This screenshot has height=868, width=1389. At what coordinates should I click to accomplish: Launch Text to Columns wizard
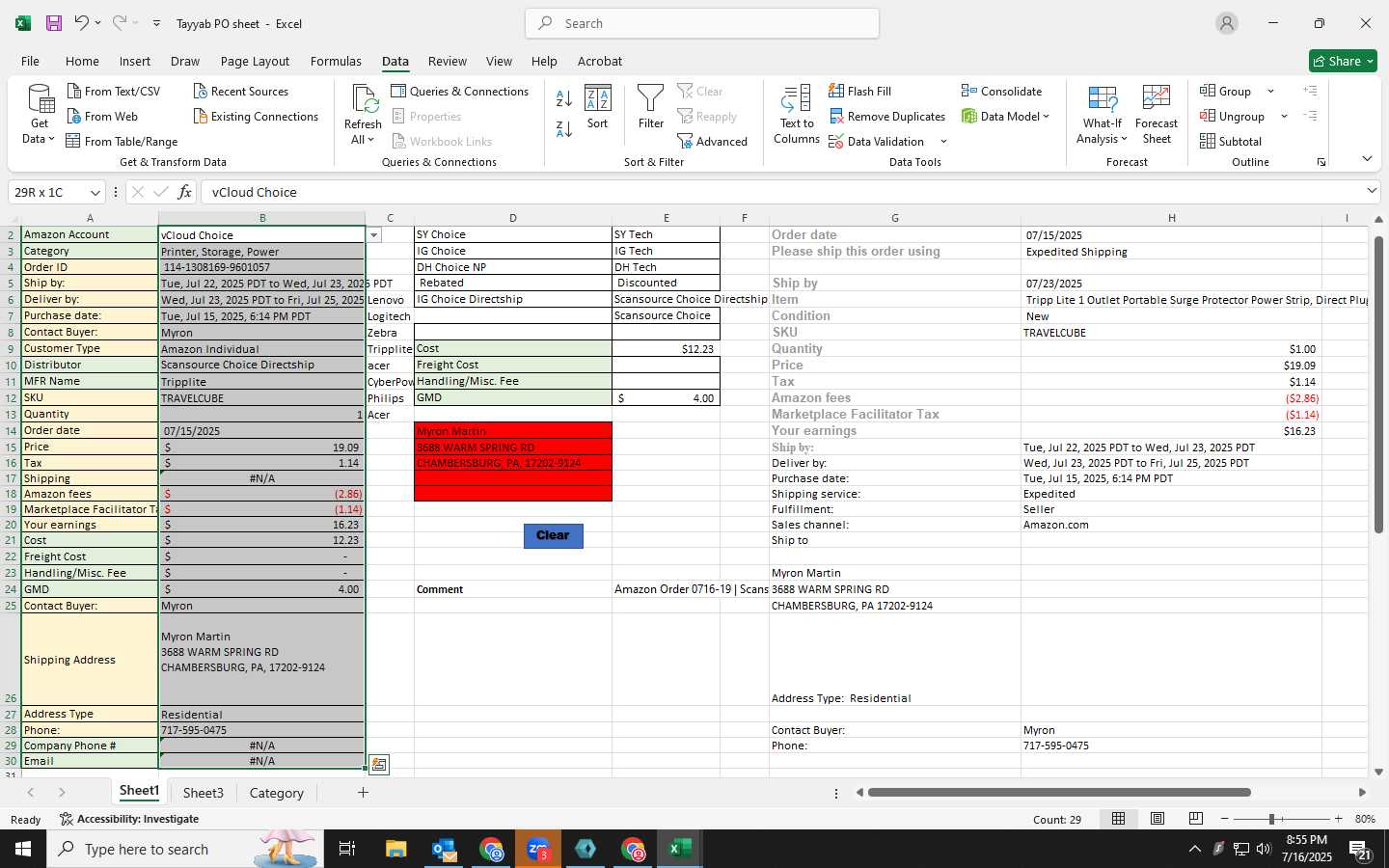[797, 114]
